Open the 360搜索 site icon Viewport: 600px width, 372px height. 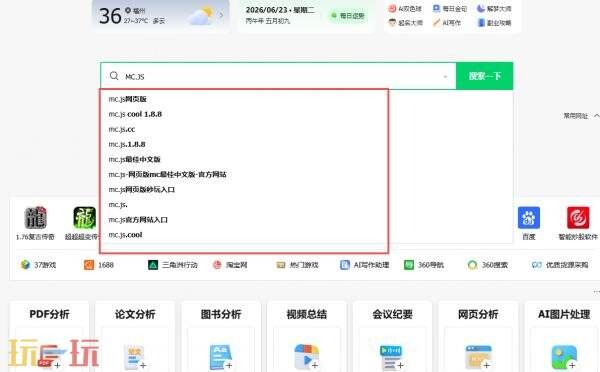pyautogui.click(x=473, y=264)
